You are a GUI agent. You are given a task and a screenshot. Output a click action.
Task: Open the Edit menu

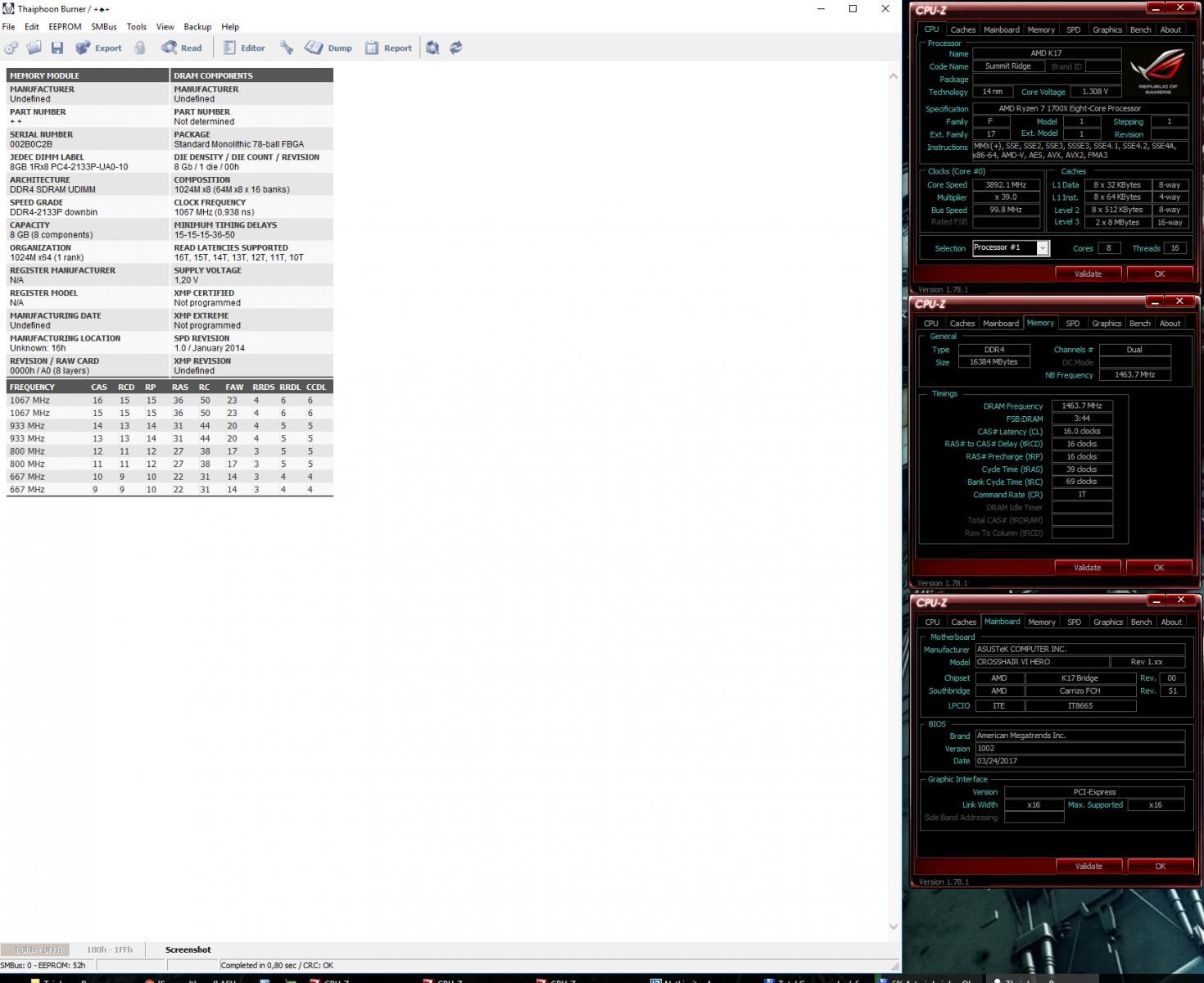pyautogui.click(x=32, y=27)
